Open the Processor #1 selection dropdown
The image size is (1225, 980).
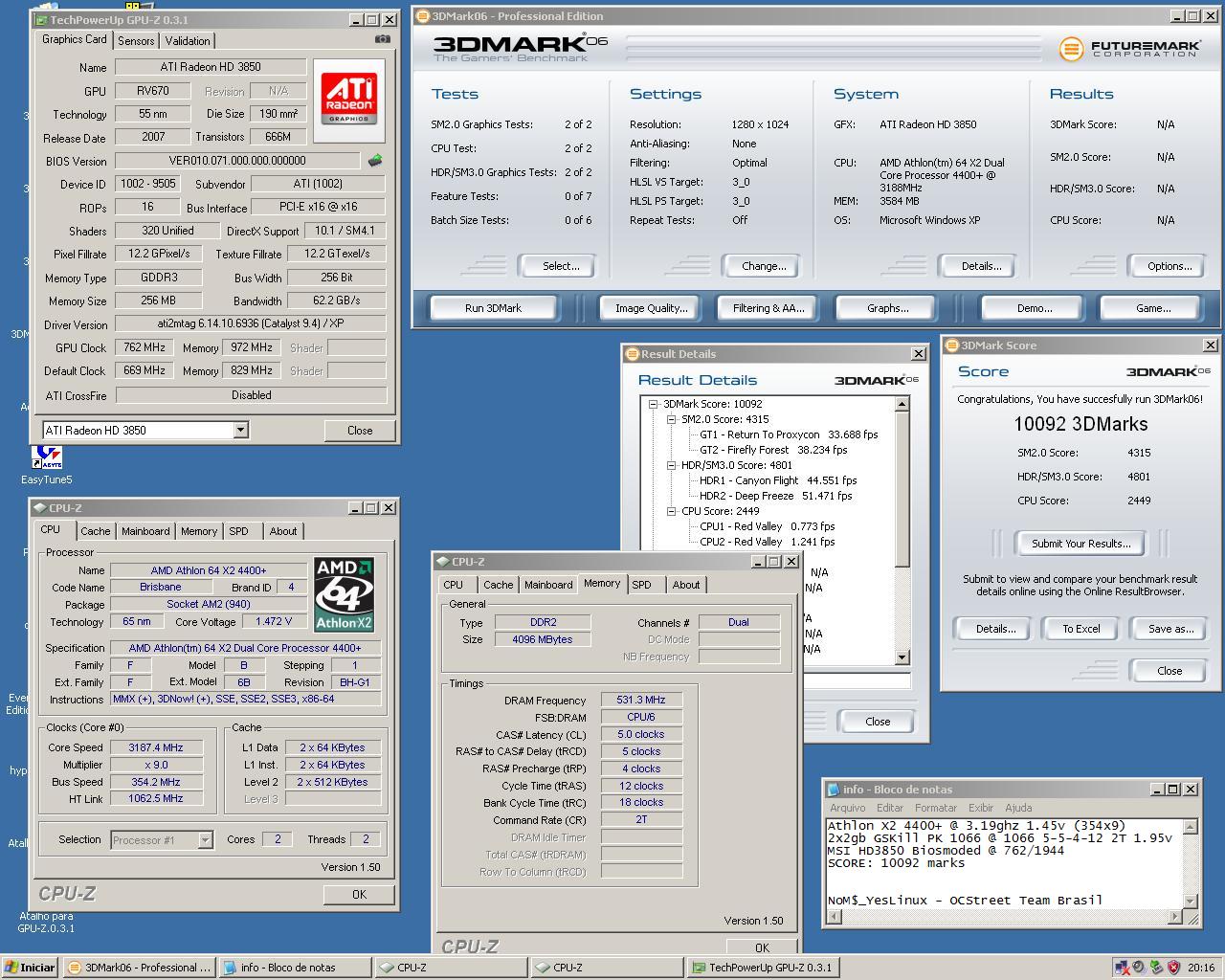coord(205,840)
